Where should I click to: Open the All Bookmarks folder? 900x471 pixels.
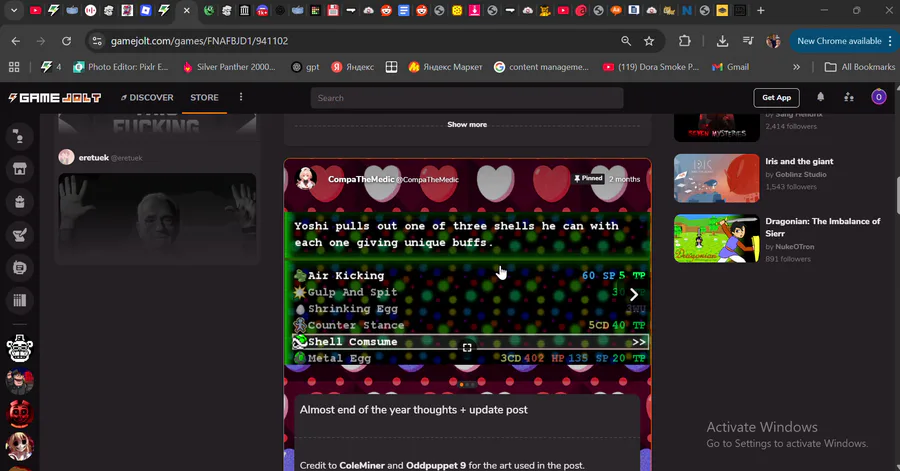pyautogui.click(x=859, y=67)
